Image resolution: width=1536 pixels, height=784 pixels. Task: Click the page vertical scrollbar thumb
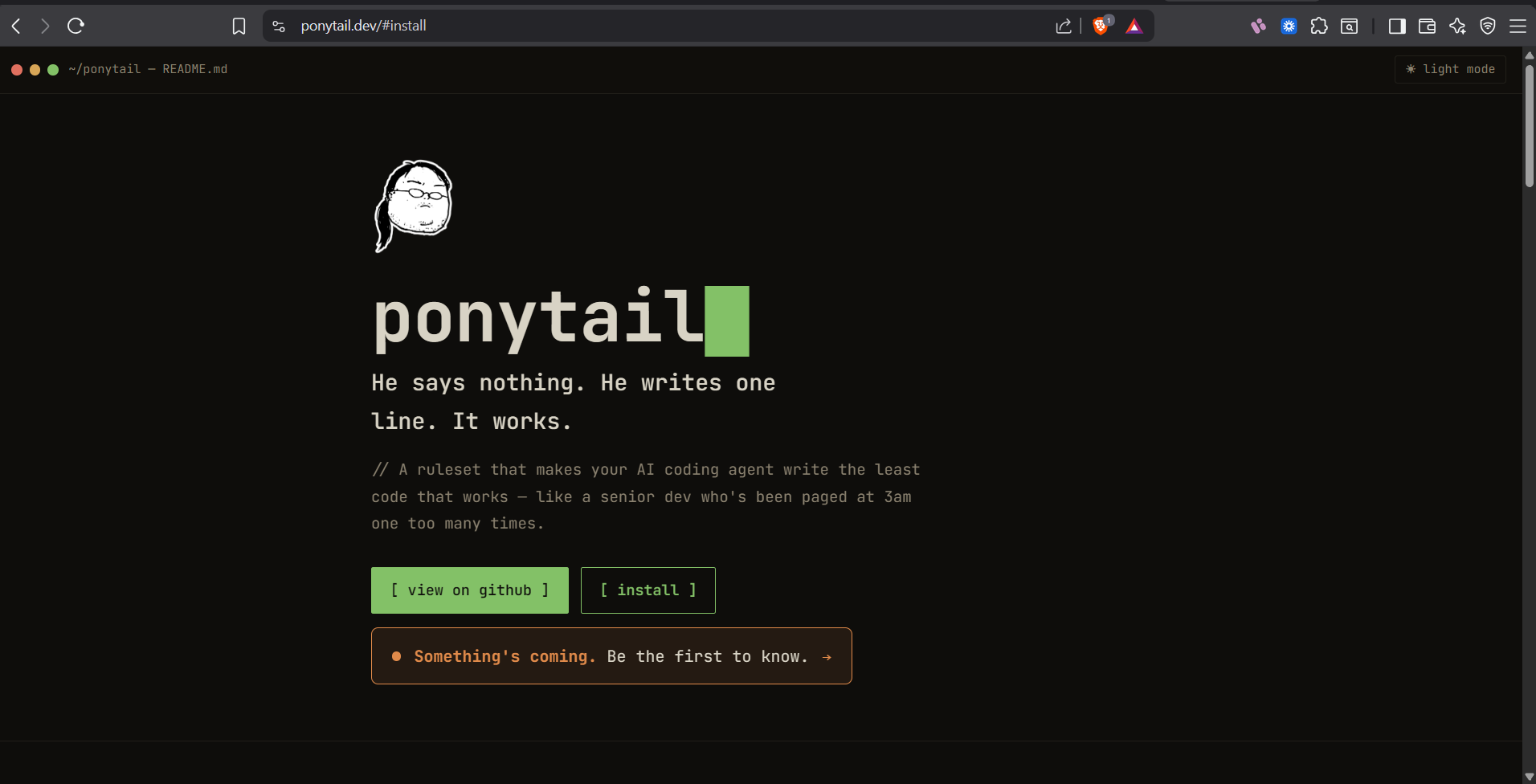1529,125
